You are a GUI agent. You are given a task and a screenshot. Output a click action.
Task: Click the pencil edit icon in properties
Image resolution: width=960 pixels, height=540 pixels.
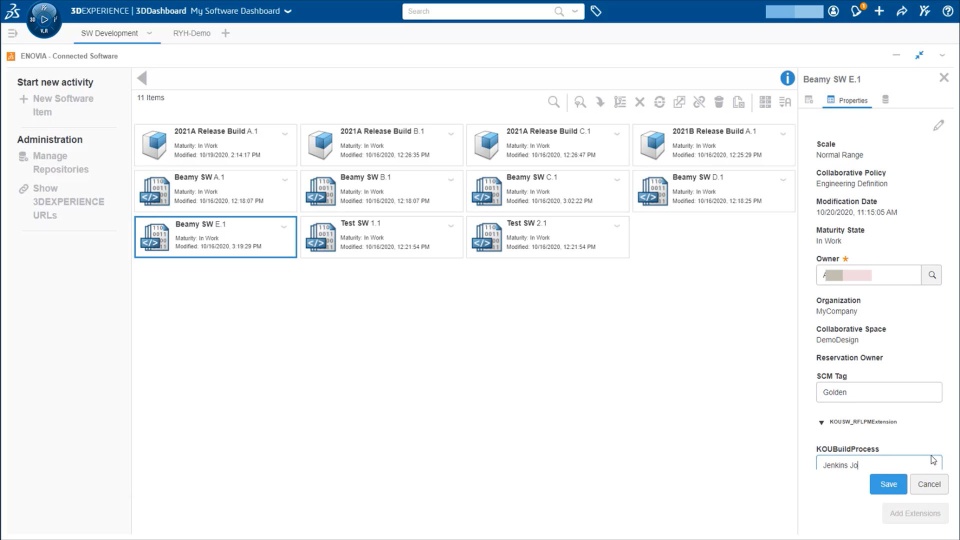(x=939, y=126)
